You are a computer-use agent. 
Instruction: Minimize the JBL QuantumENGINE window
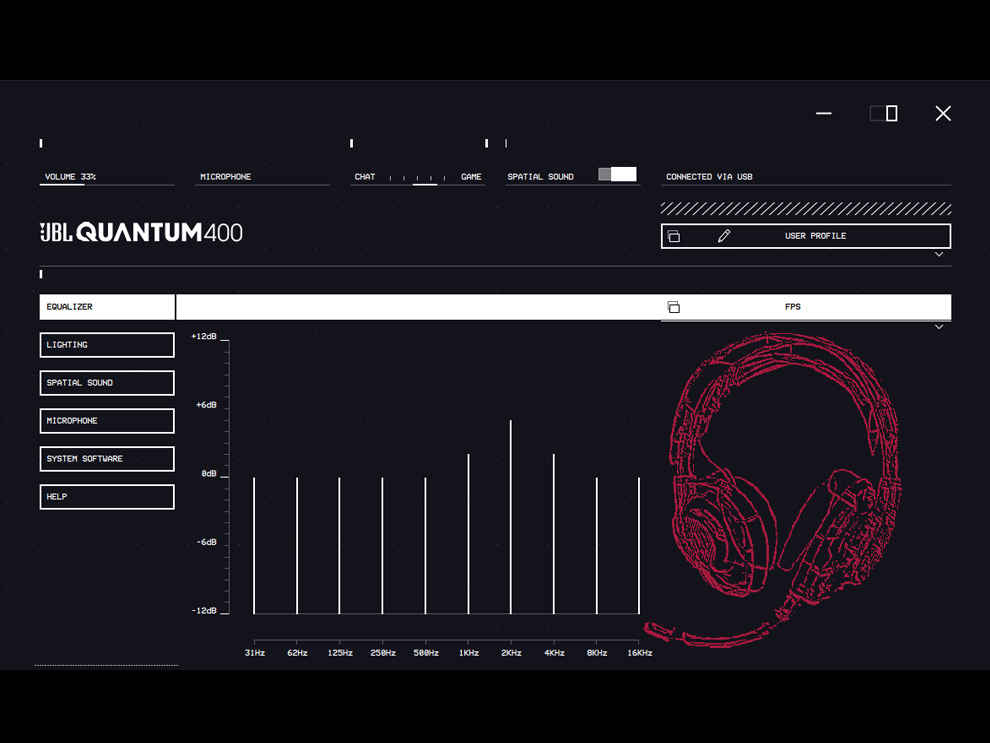click(x=823, y=114)
